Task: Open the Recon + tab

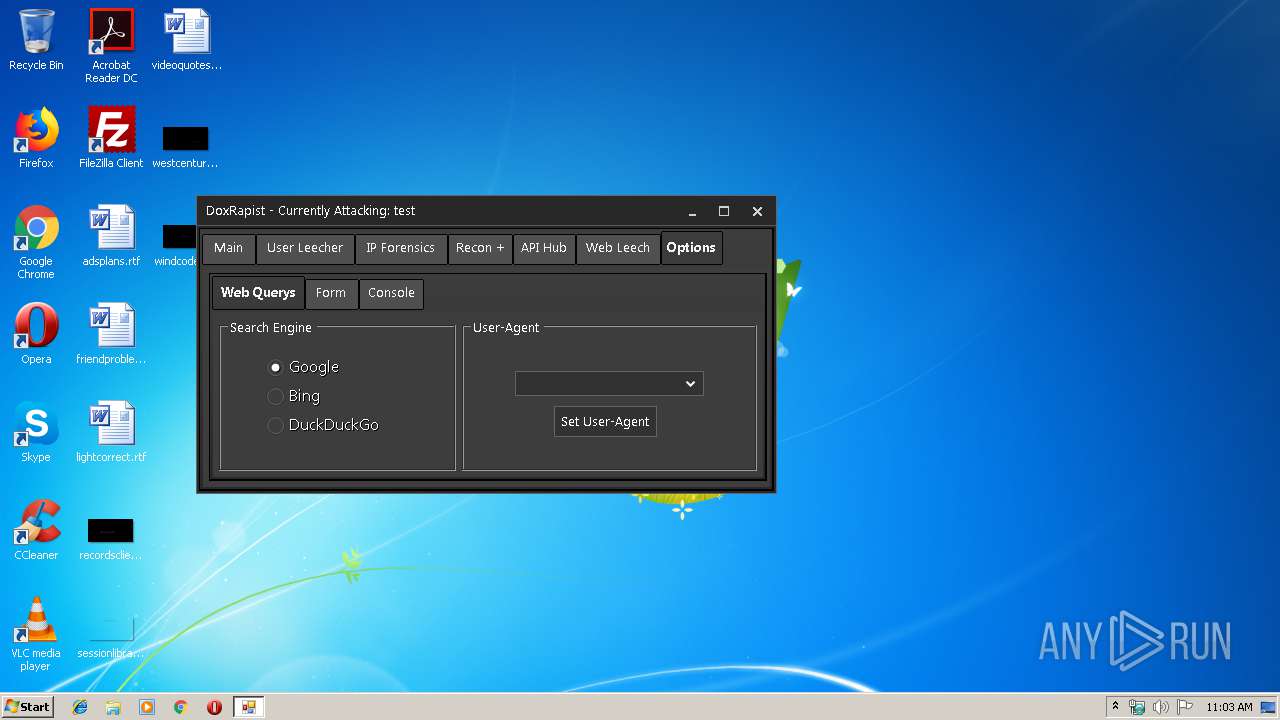Action: point(480,248)
